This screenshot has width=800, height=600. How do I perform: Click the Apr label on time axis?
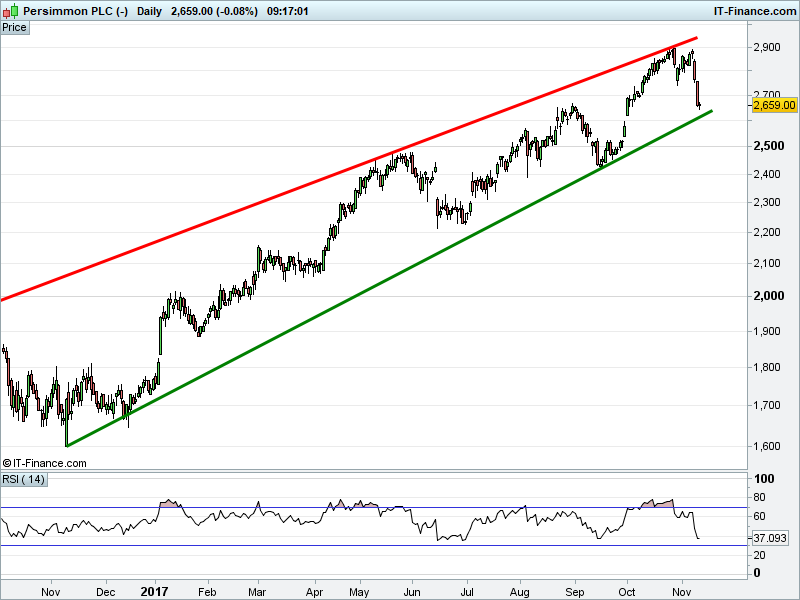(x=314, y=592)
